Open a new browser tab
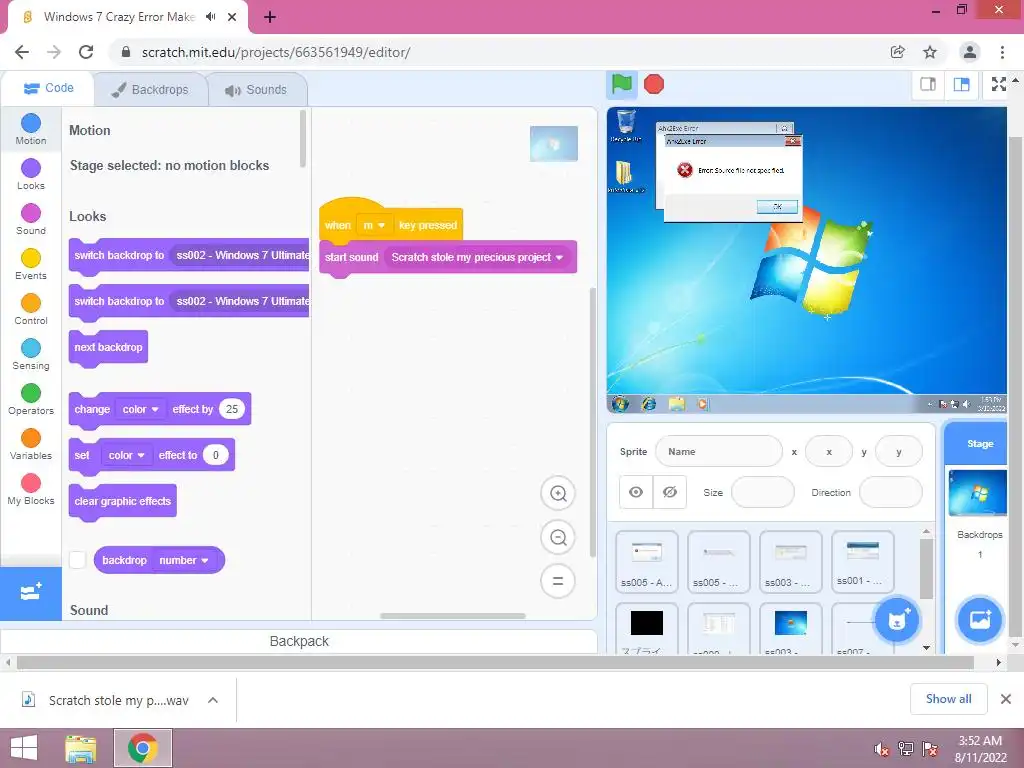The image size is (1024, 768). coord(270,17)
